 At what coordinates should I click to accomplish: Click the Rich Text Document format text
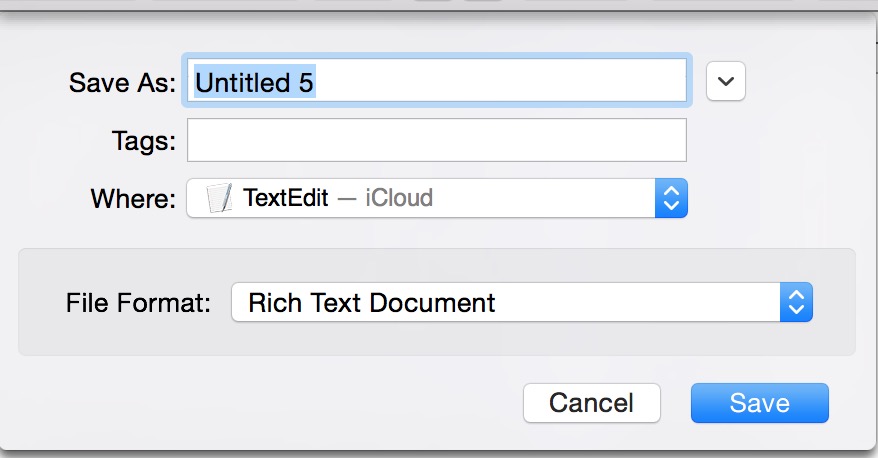click(372, 303)
